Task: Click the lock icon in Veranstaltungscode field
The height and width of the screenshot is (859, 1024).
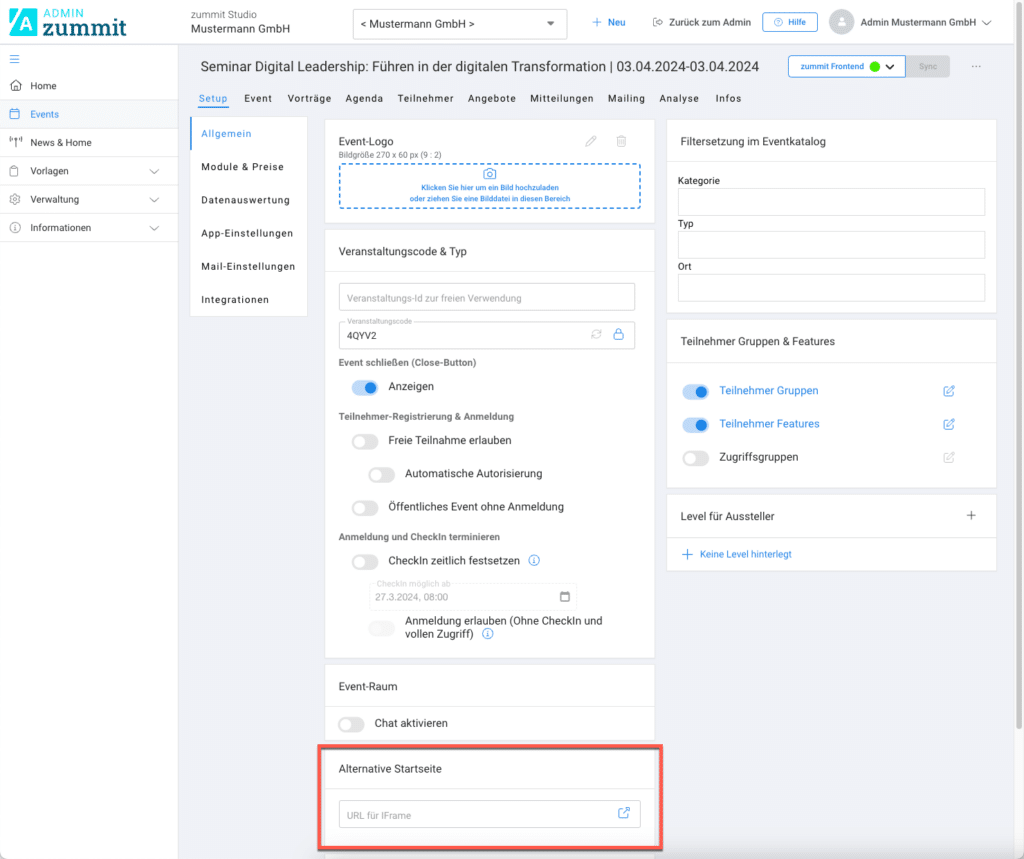Action: tap(618, 335)
